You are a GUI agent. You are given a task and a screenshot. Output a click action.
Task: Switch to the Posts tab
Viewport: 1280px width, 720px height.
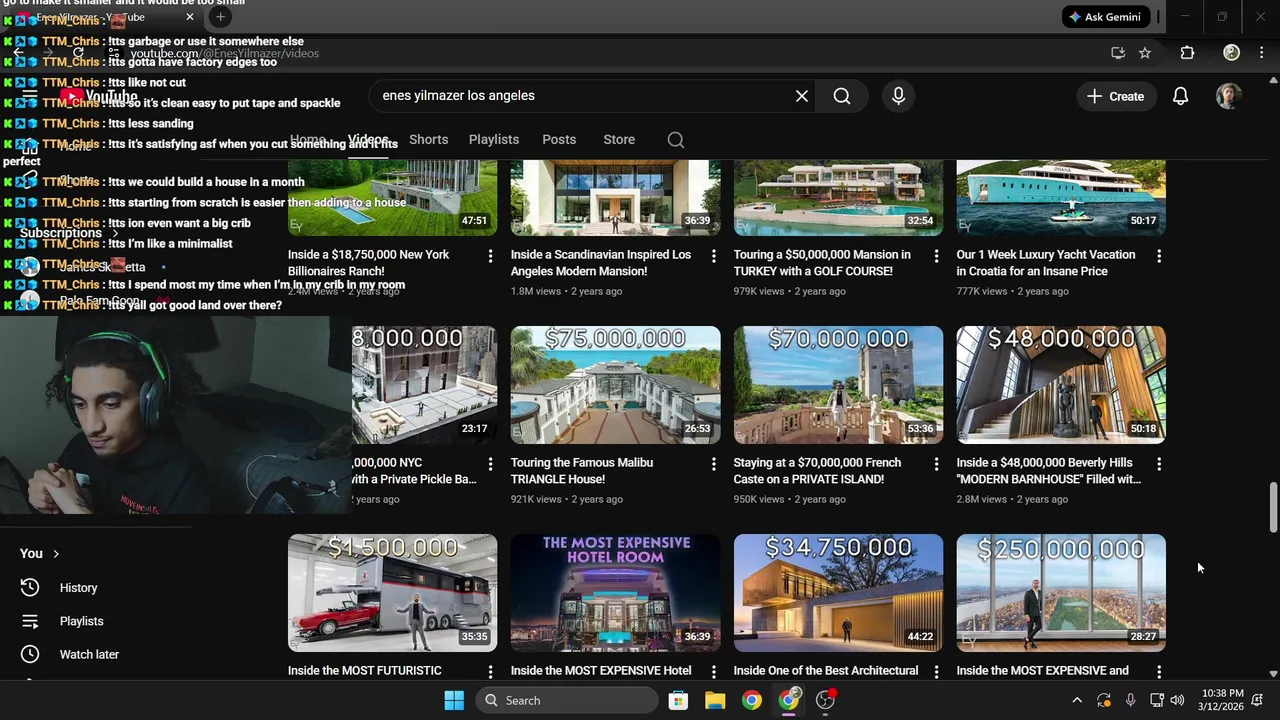559,139
